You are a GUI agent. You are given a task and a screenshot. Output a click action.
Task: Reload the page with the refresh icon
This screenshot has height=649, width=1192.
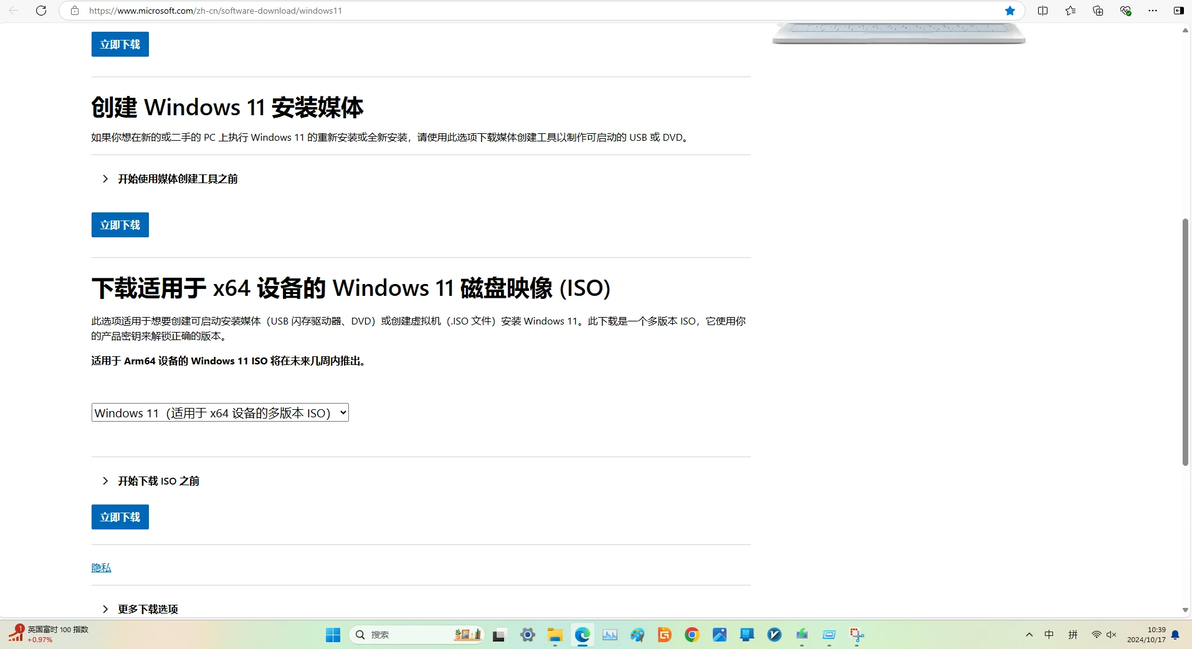pyautogui.click(x=41, y=11)
